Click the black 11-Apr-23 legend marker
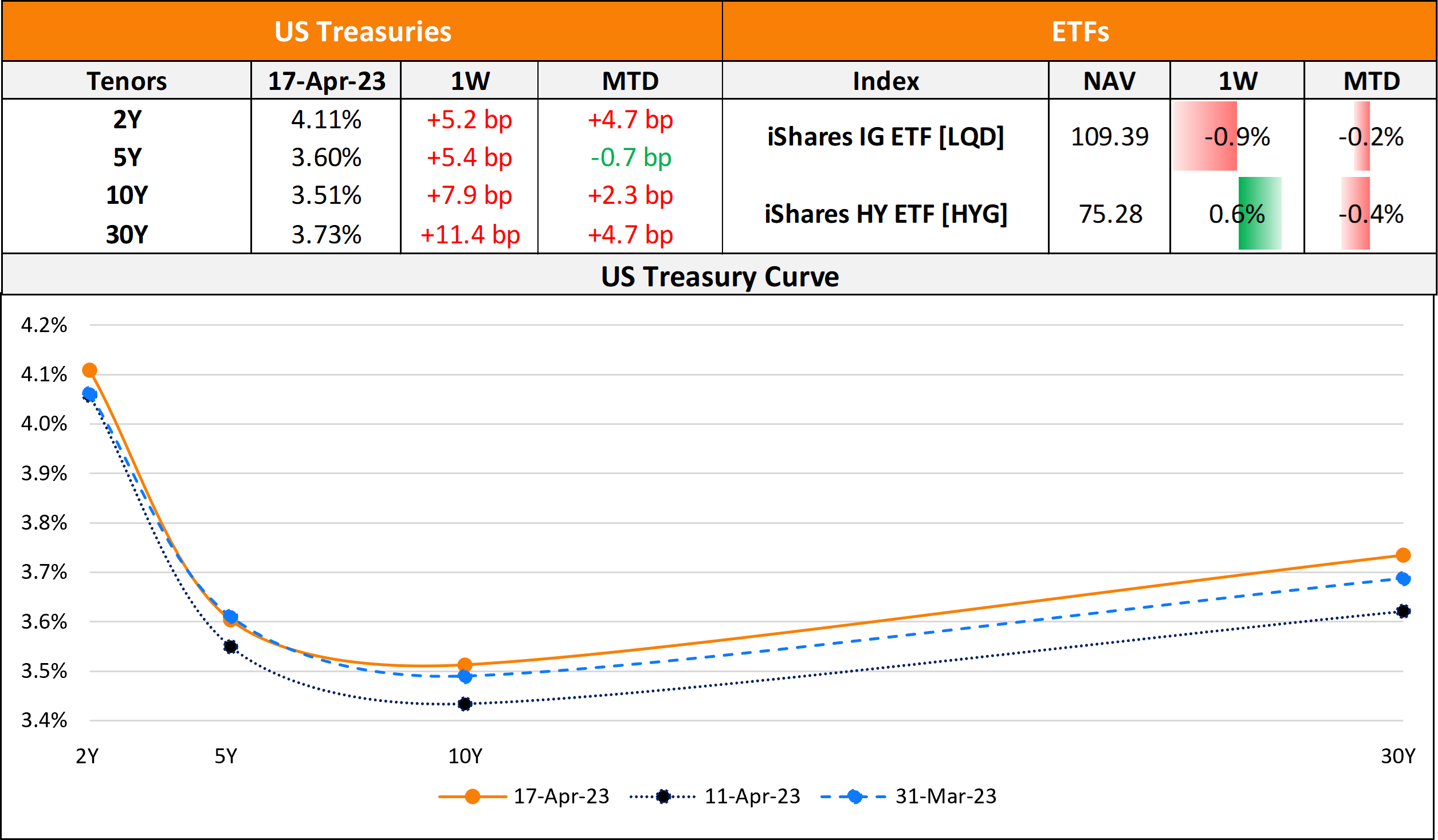The image size is (1438, 840). (663, 796)
